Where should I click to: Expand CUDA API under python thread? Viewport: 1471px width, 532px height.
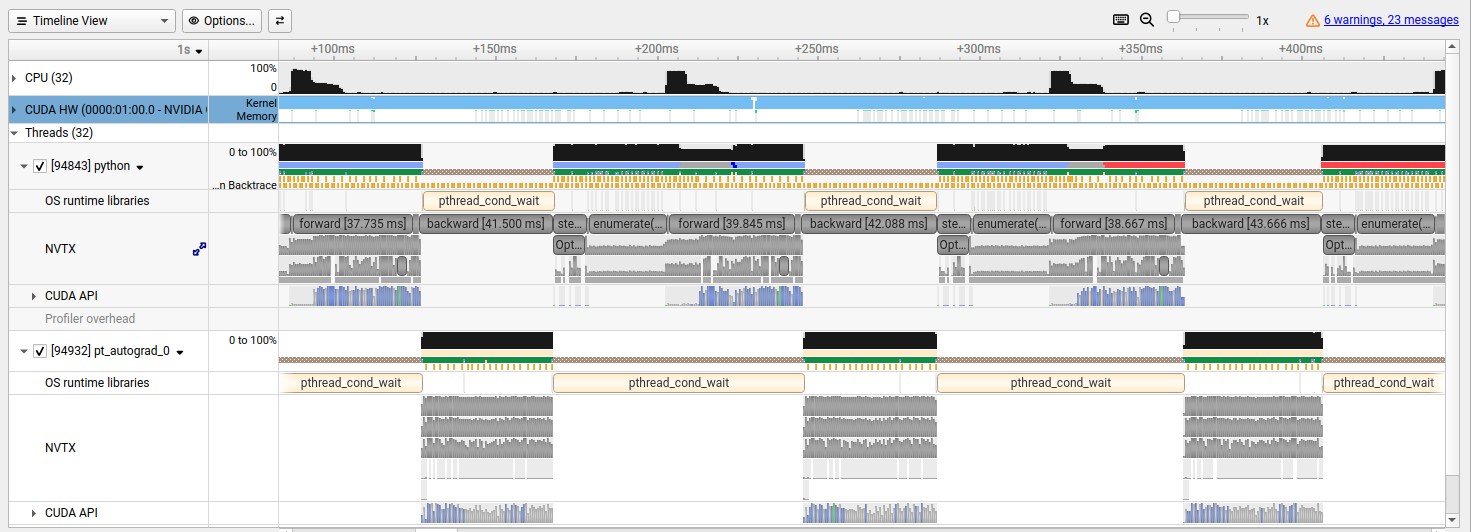[x=34, y=296]
